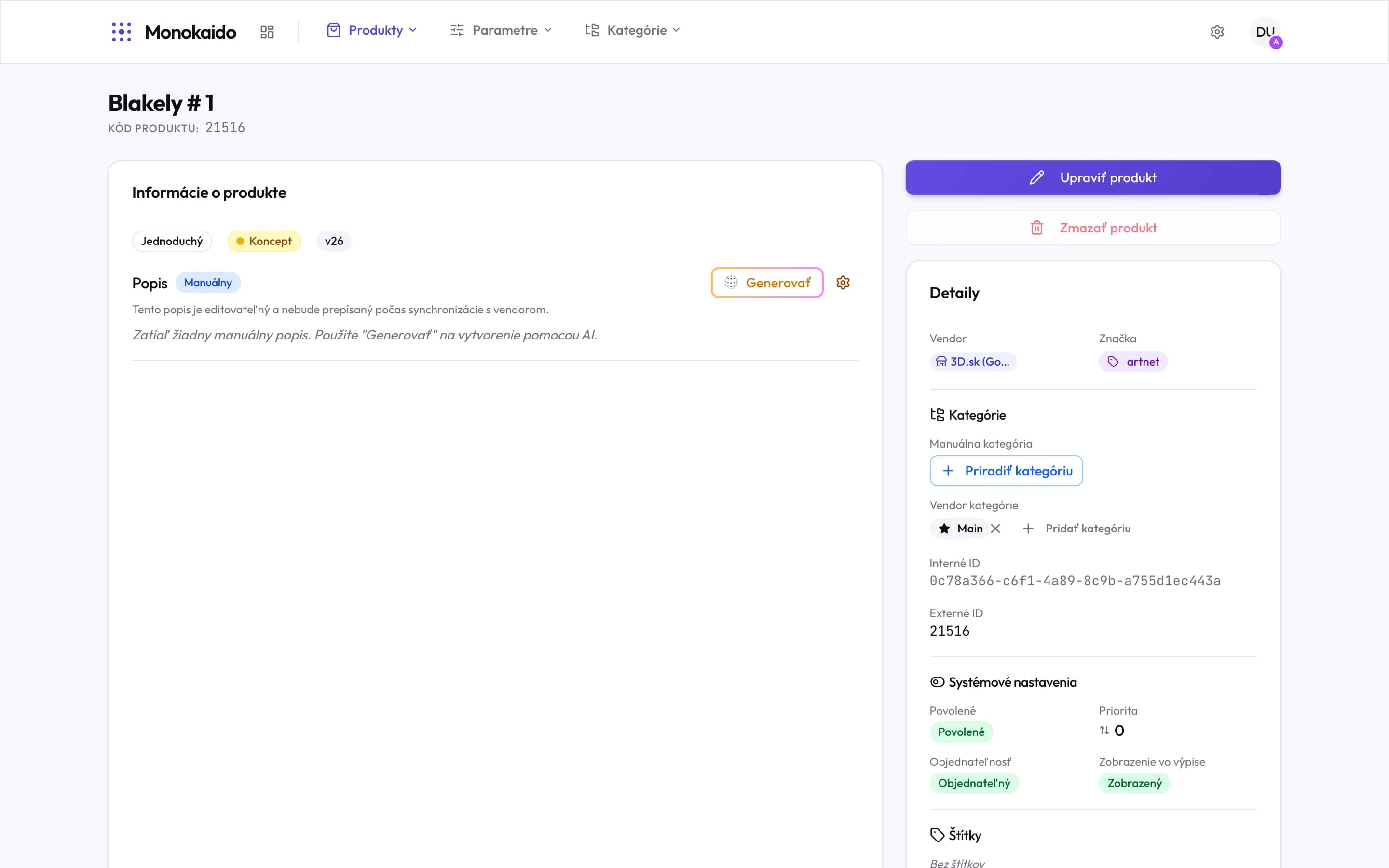The image size is (1389, 868).
Task: Click the Externé ID value 21516
Action: click(x=949, y=631)
